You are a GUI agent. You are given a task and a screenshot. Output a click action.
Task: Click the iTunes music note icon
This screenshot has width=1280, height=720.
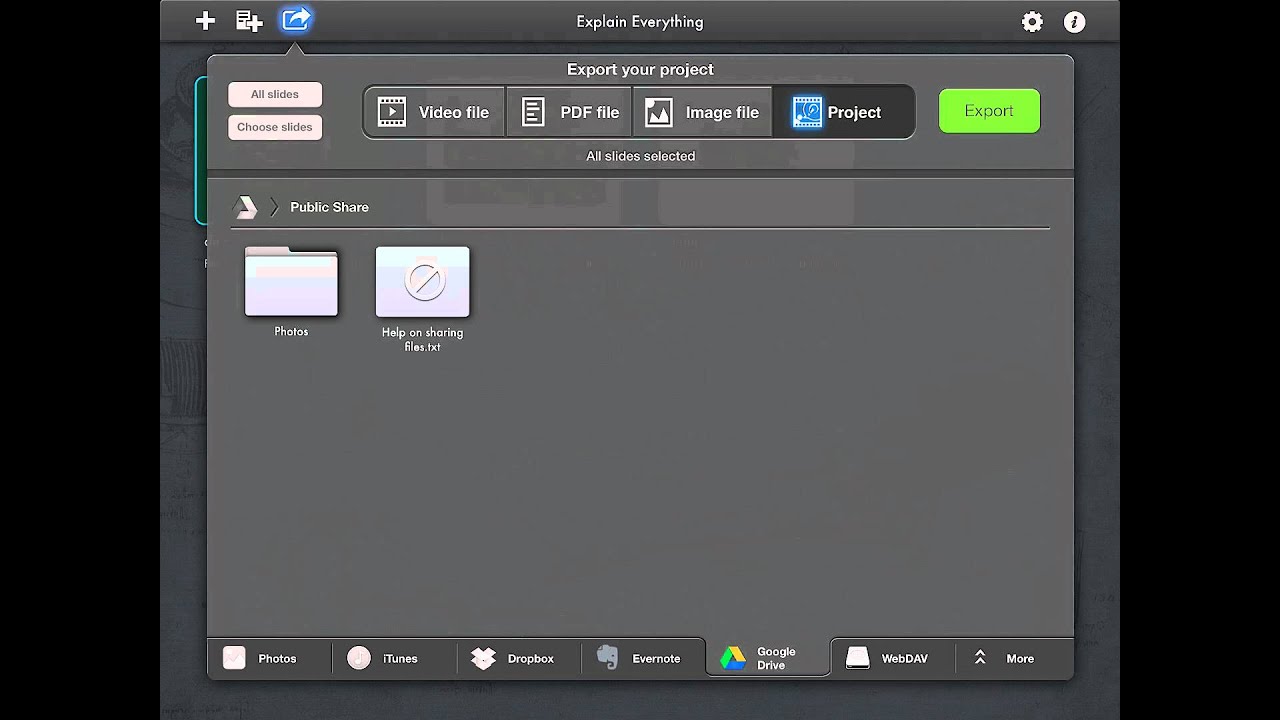tap(359, 658)
